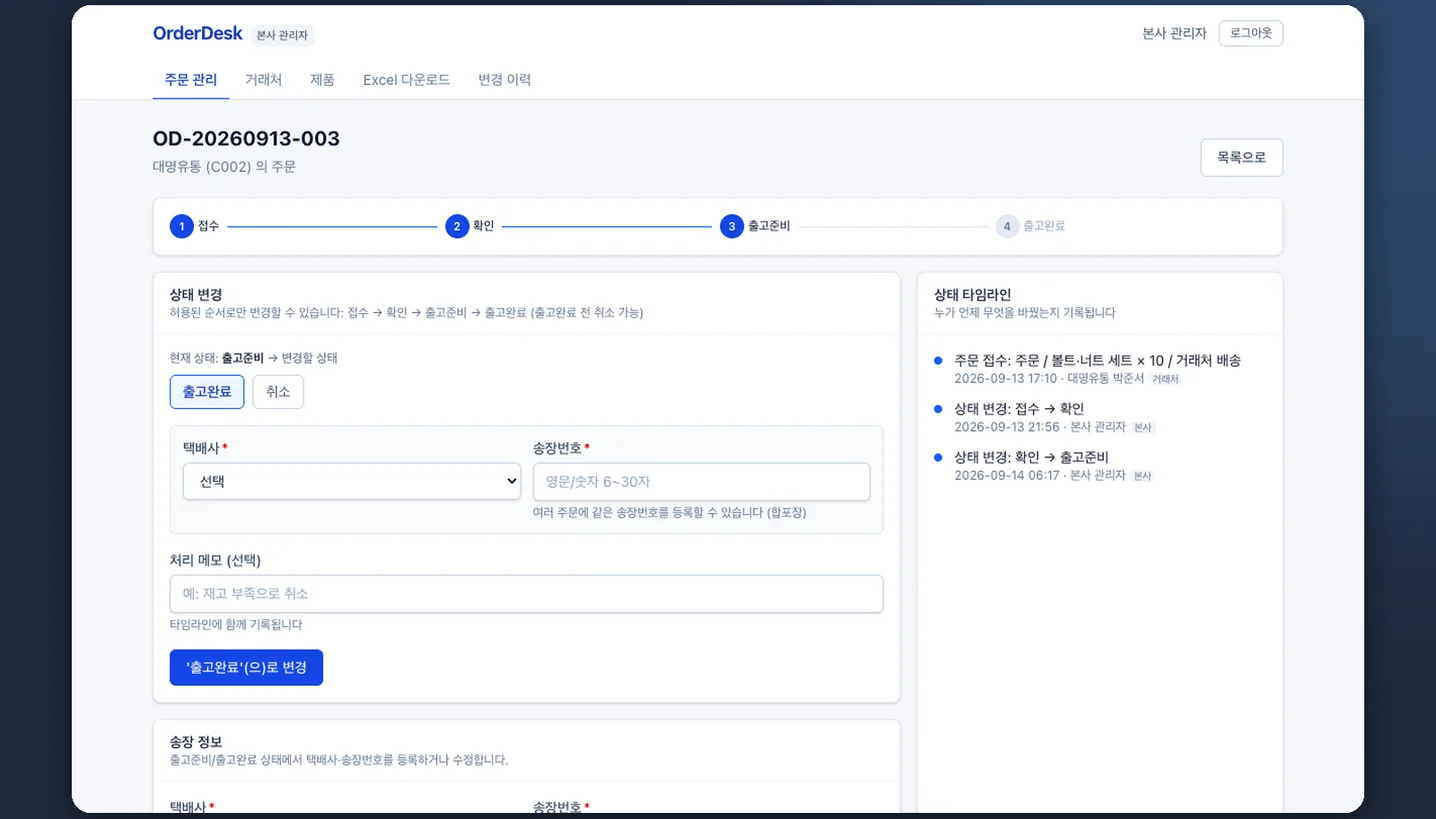The width and height of the screenshot is (1436, 819).
Task: Select the 출고완료 status option
Action: (x=207, y=392)
